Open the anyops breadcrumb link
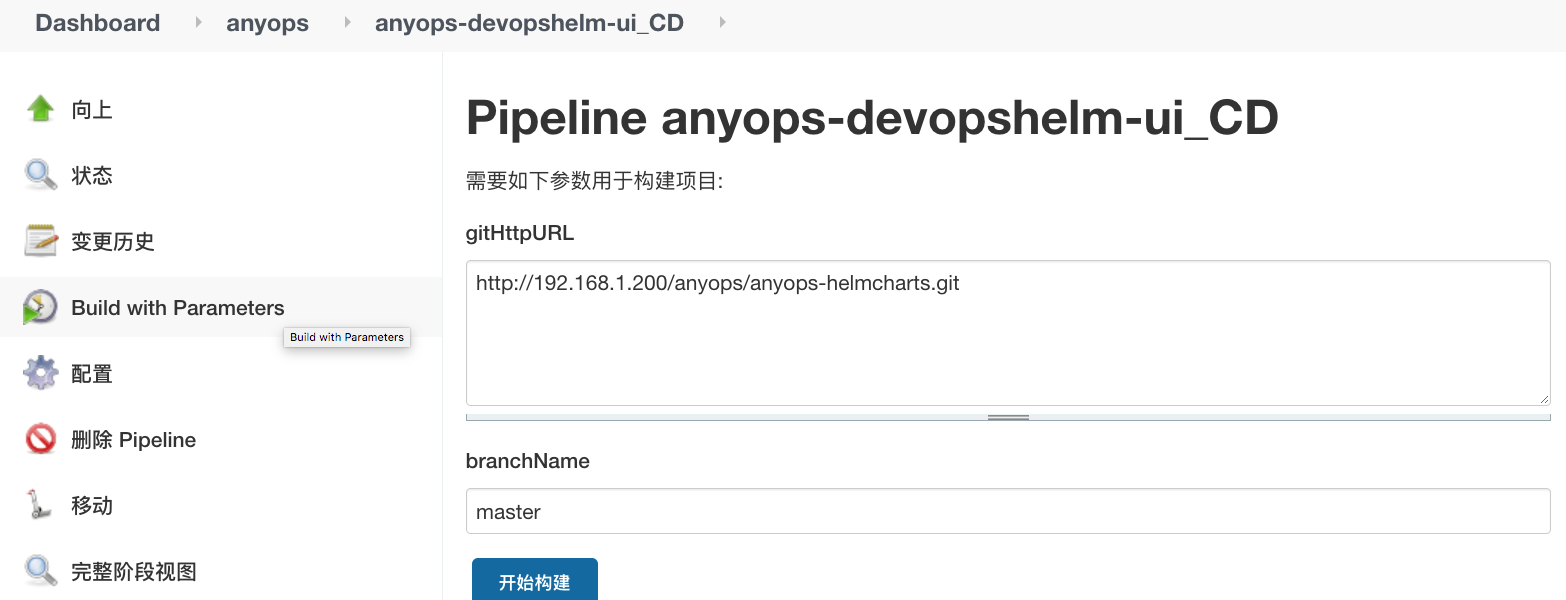1566x600 pixels. (267, 23)
